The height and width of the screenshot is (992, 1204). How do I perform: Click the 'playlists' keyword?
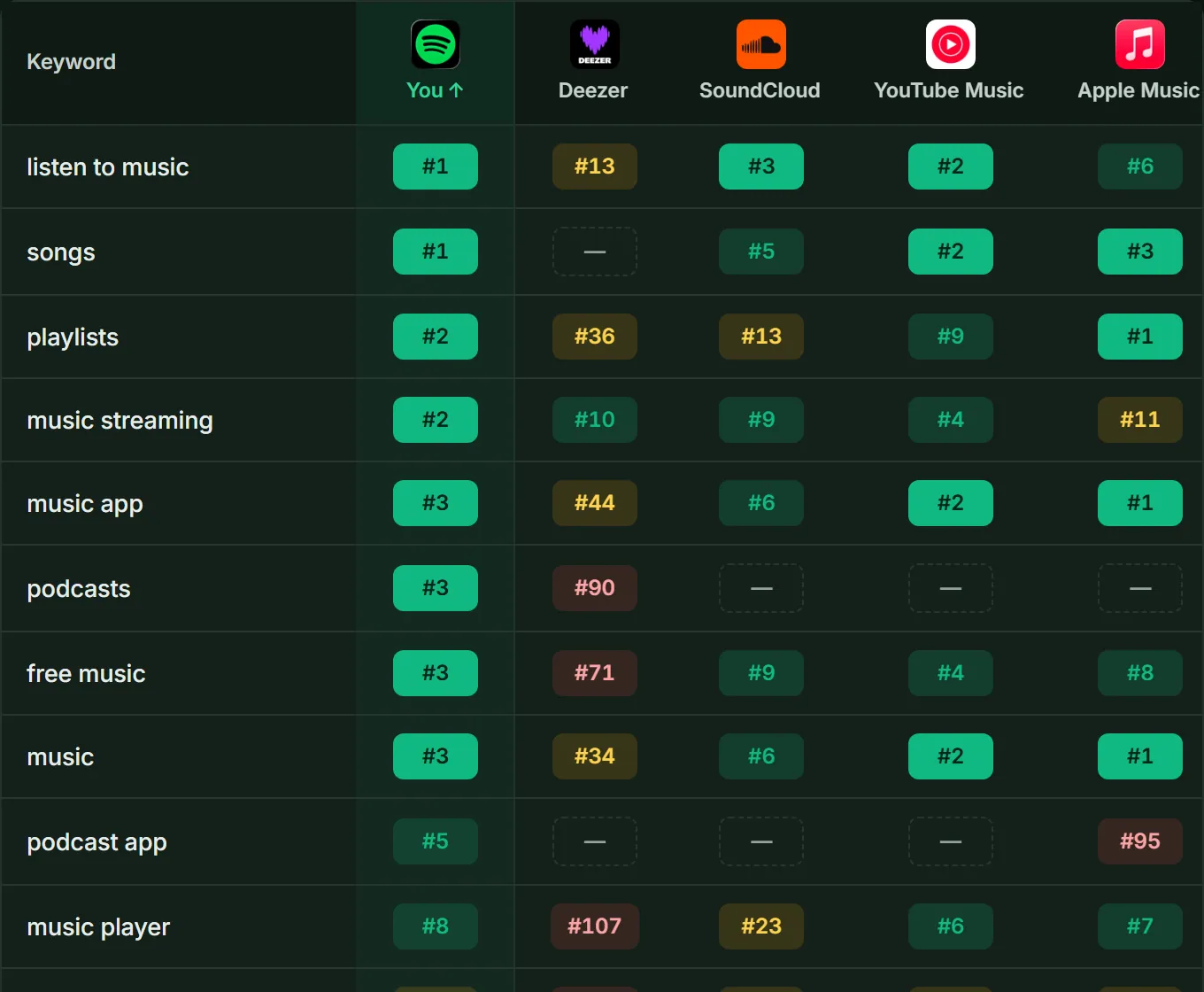click(x=73, y=337)
